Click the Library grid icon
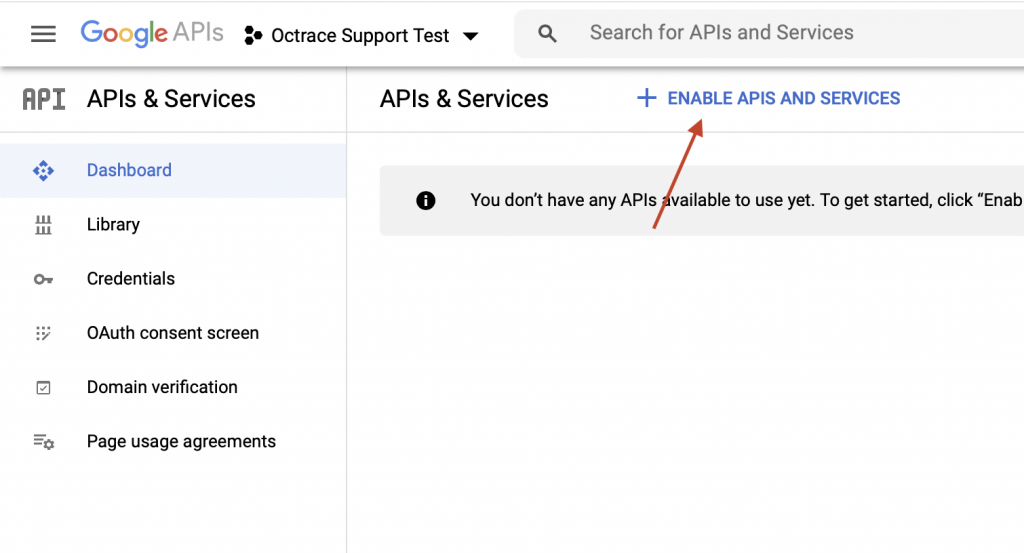The image size is (1024, 553). click(x=43, y=225)
